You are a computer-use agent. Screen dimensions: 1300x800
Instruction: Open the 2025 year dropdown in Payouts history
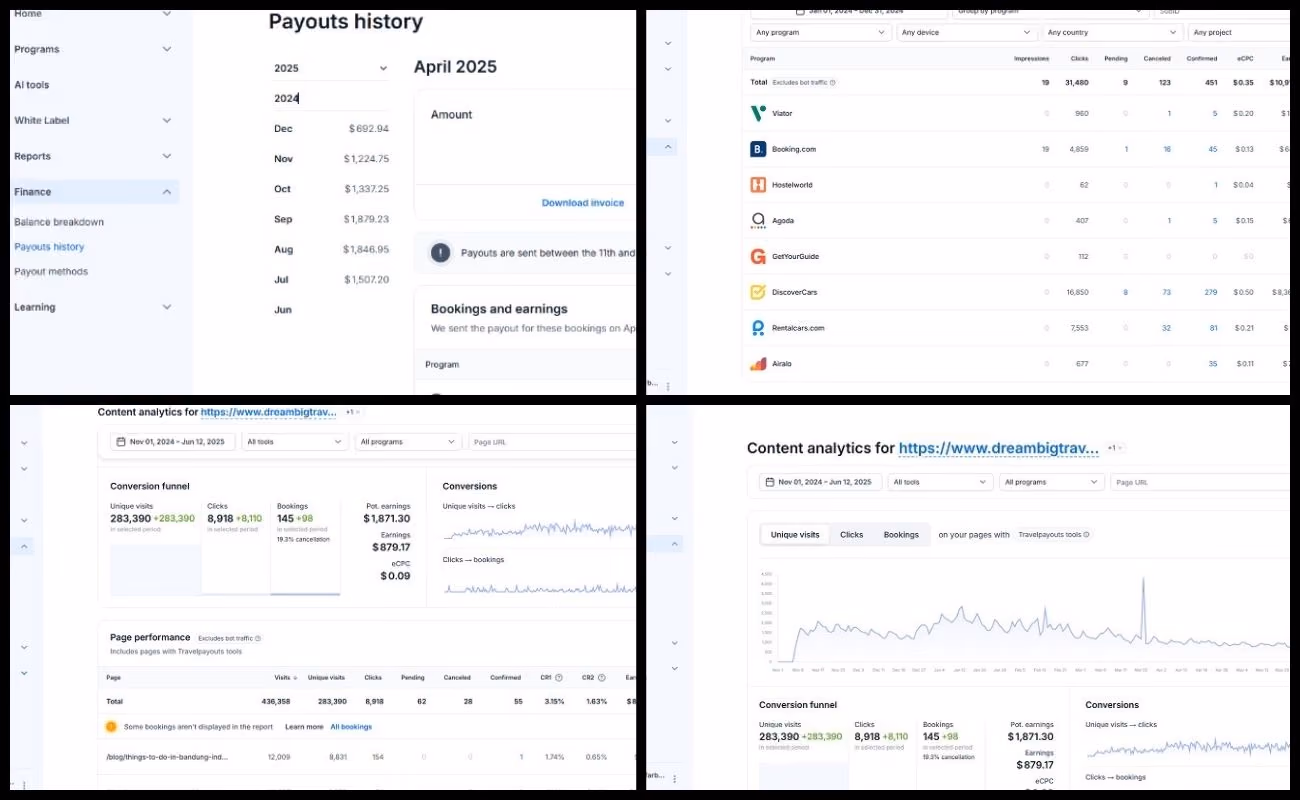coord(330,68)
